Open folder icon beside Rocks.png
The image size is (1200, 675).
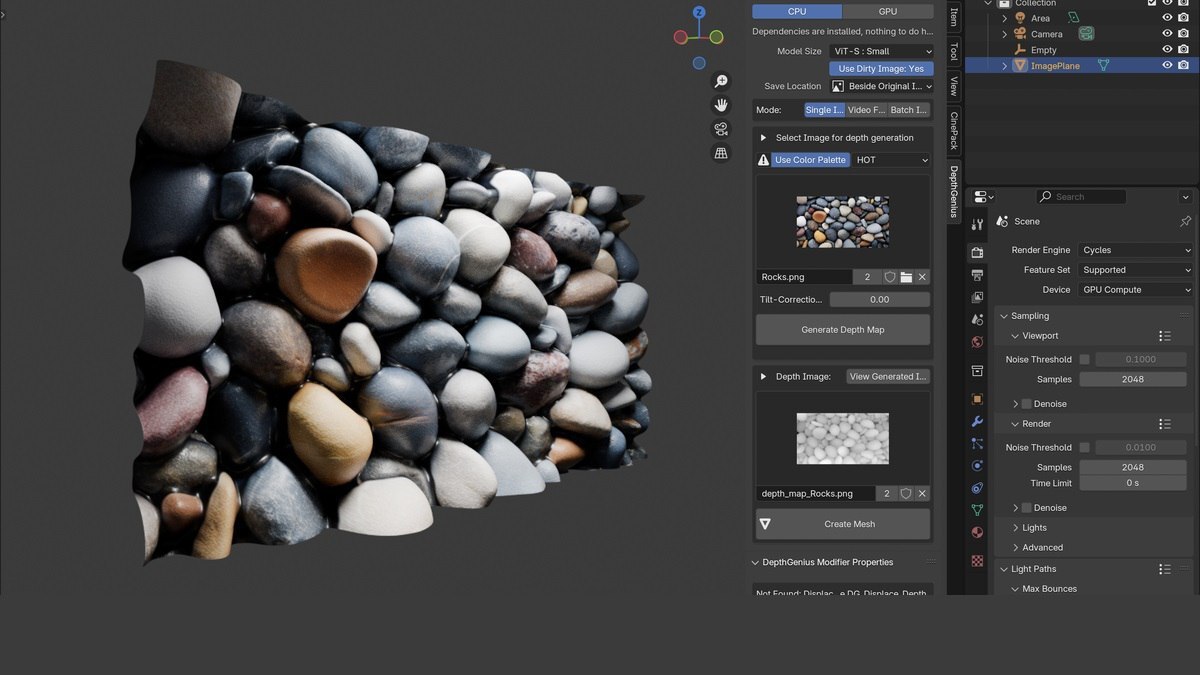[x=906, y=277]
